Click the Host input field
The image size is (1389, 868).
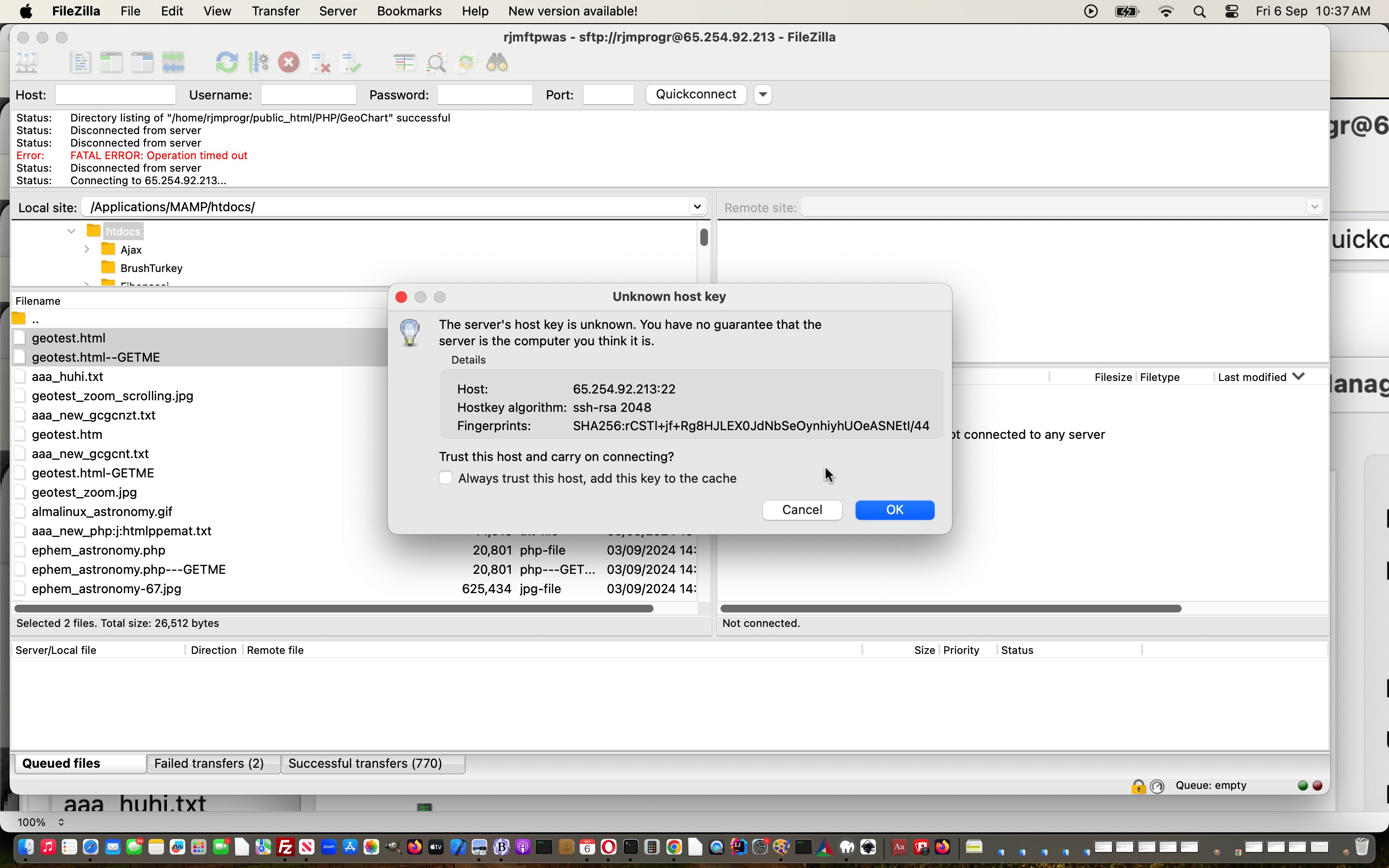click(x=115, y=95)
